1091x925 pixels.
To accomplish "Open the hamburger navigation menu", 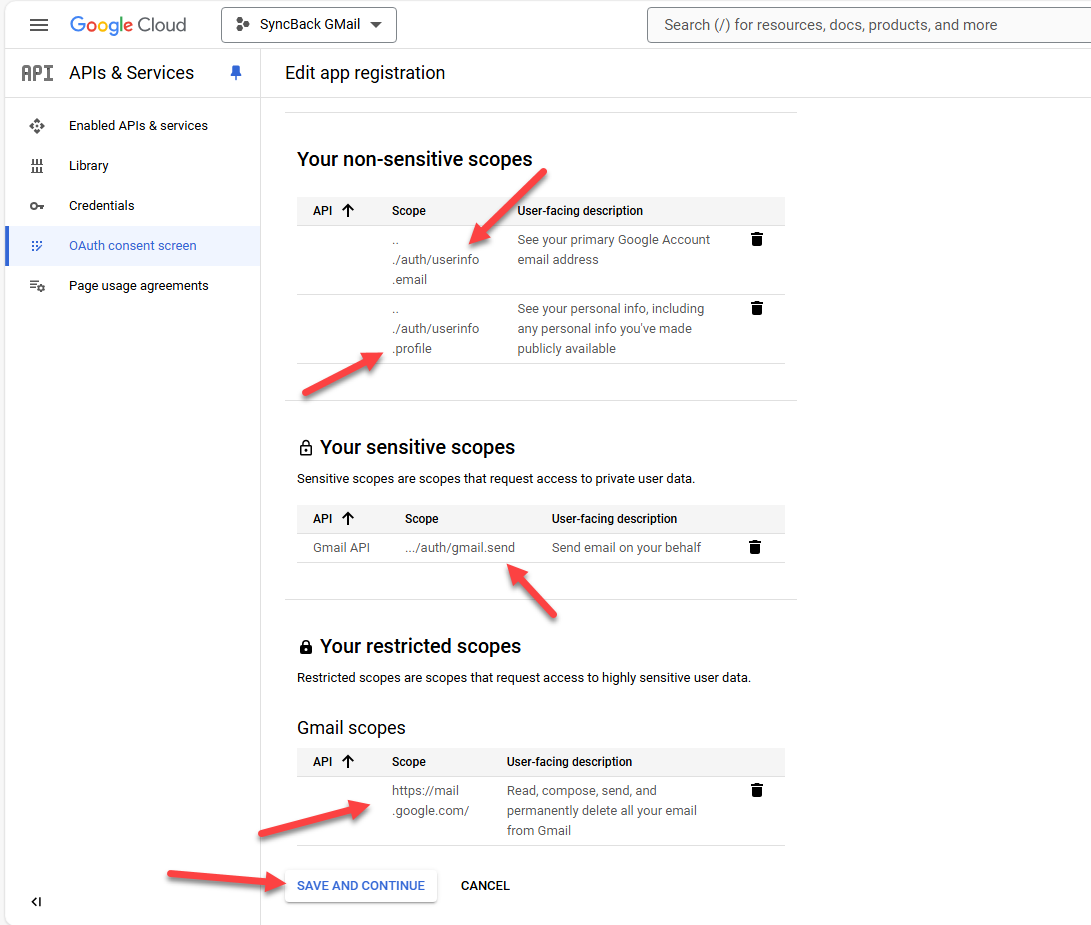I will click(x=39, y=25).
